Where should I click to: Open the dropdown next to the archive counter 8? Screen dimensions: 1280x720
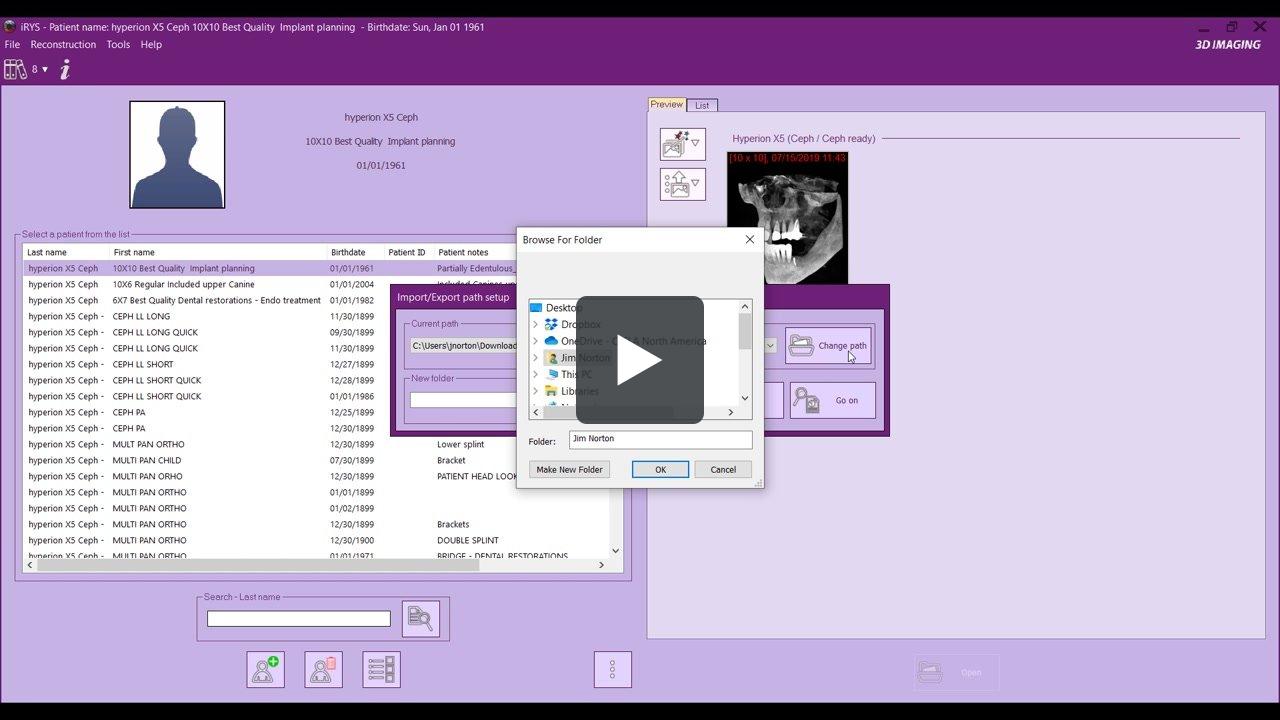coord(44,68)
